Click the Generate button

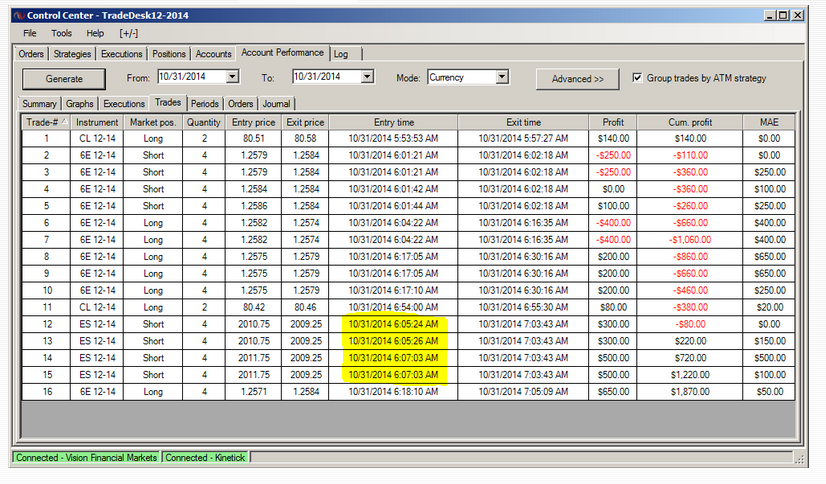coord(64,79)
